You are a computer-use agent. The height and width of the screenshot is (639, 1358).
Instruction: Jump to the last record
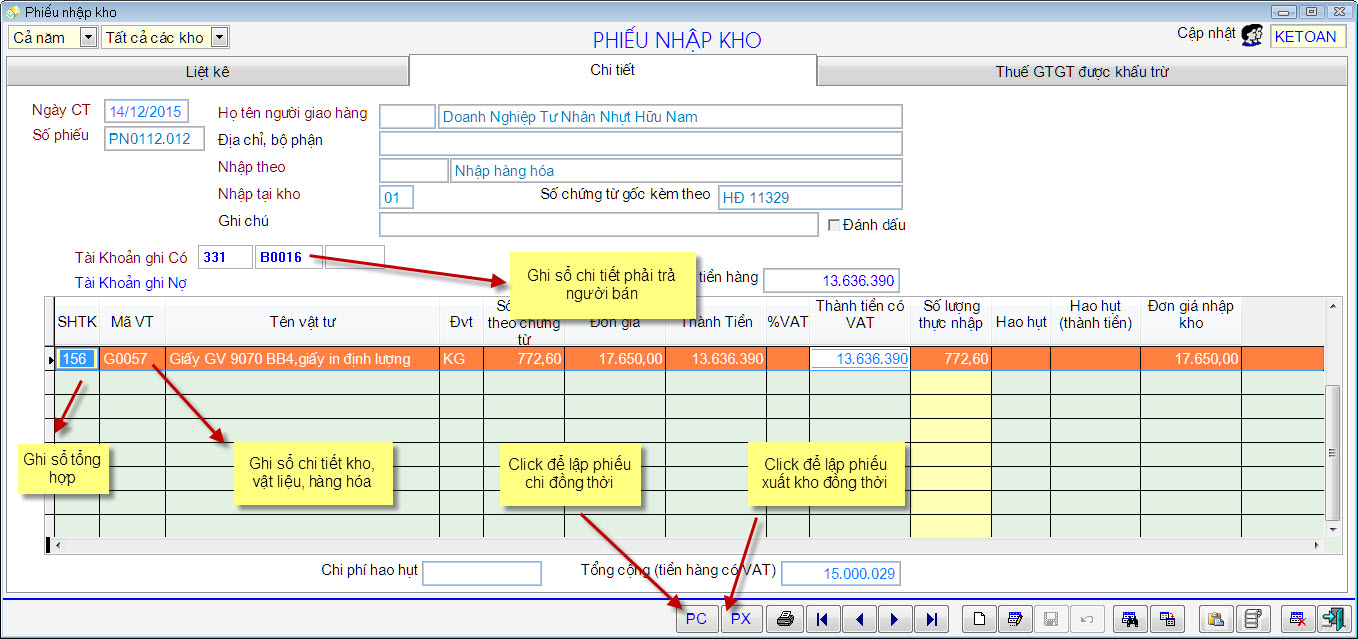tap(930, 619)
